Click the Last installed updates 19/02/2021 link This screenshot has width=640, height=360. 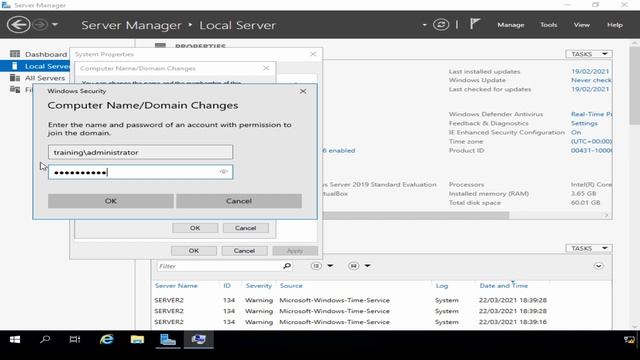[590, 71]
